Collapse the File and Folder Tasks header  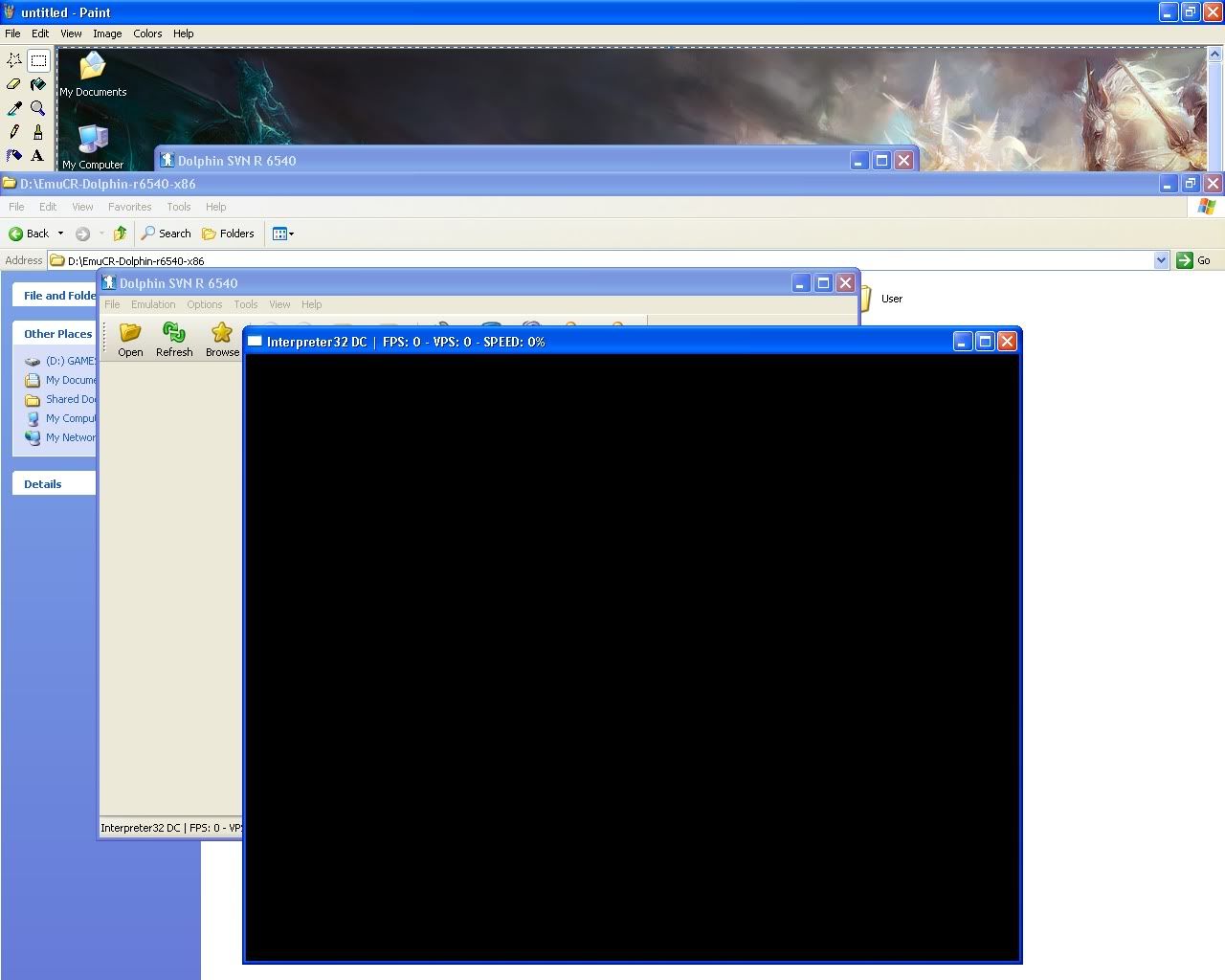[55, 295]
